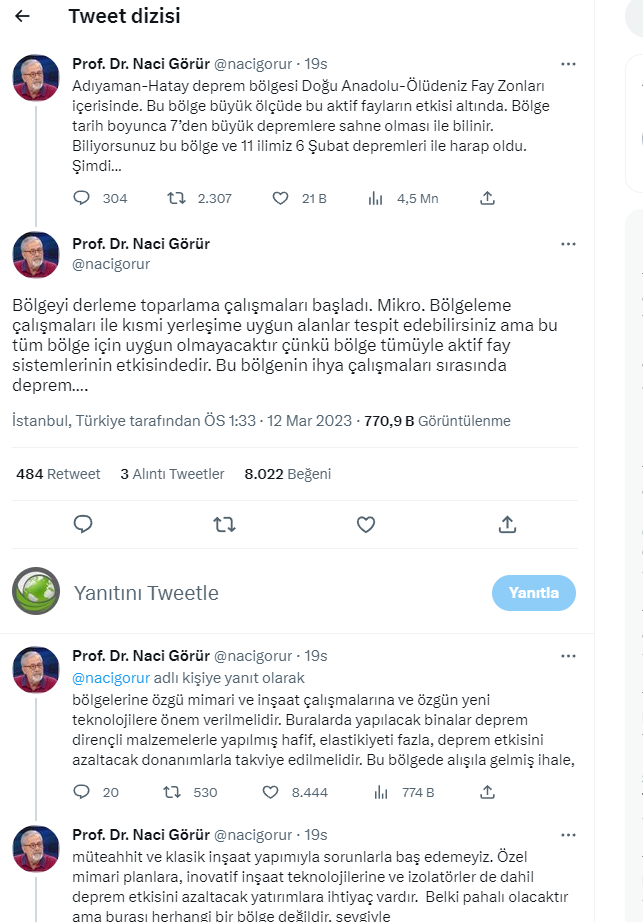The image size is (643, 922).
Task: Open more options on the reply with 530 retweets
Action: tap(568, 656)
